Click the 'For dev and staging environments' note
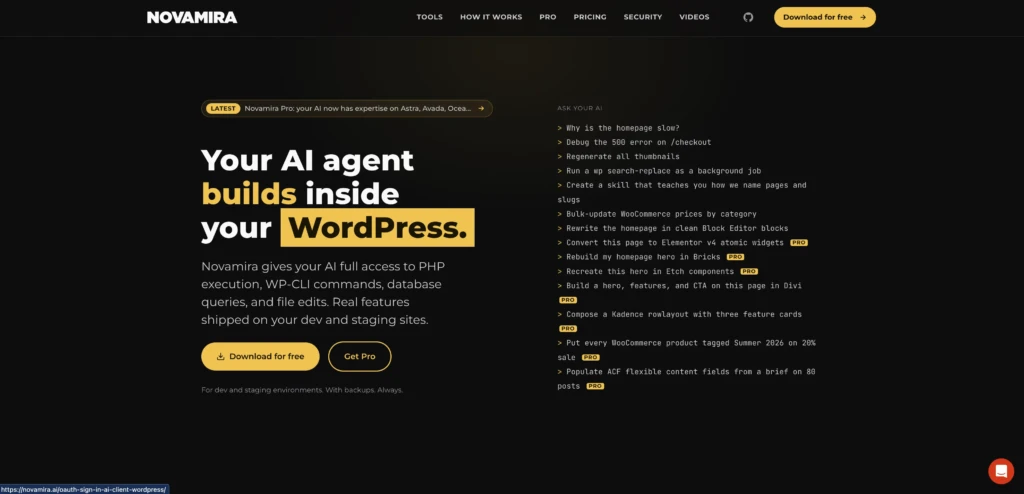The width and height of the screenshot is (1024, 494). tap(302, 390)
